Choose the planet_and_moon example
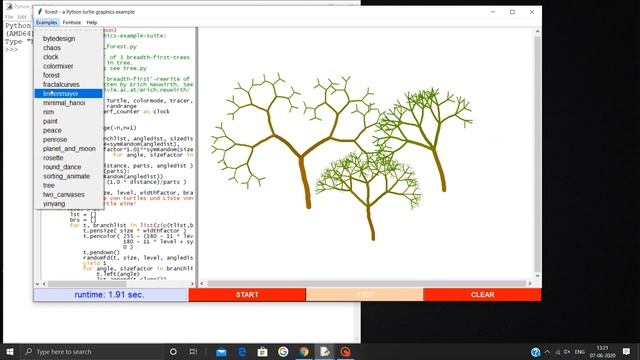Image resolution: width=640 pixels, height=360 pixels. 68,149
